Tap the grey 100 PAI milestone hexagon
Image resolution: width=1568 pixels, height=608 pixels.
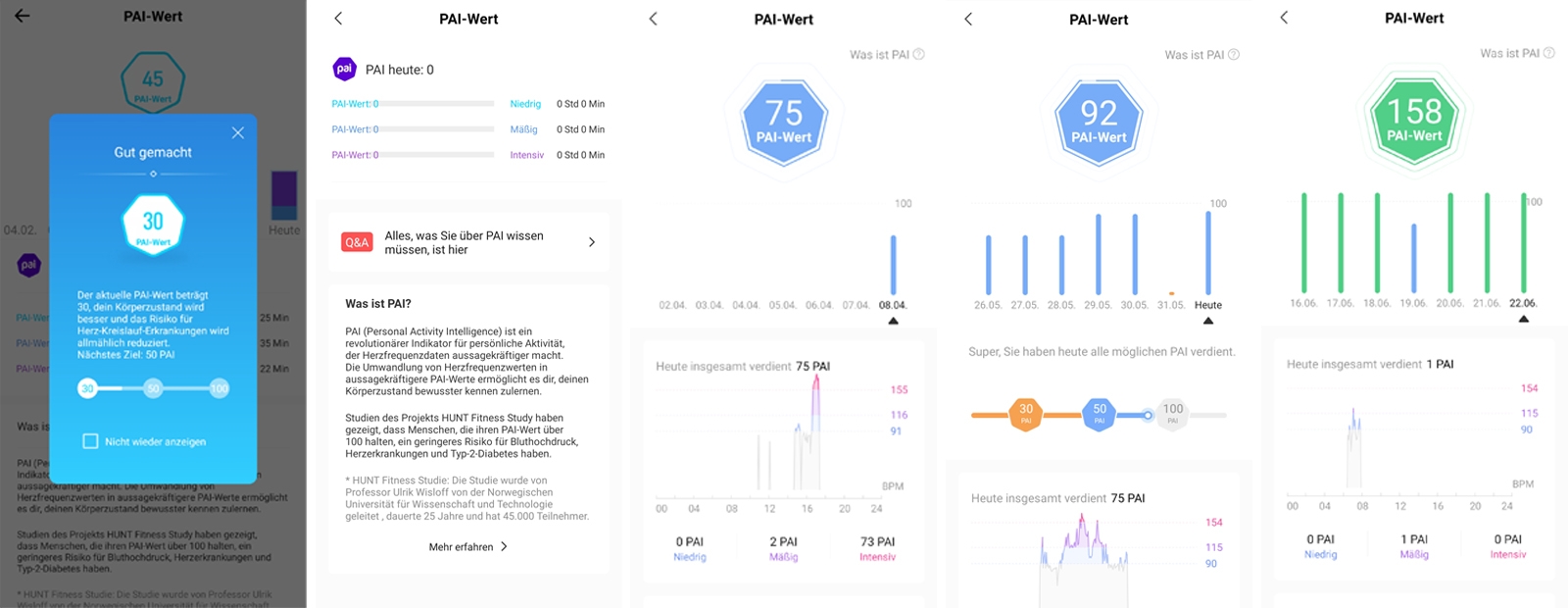(1173, 414)
